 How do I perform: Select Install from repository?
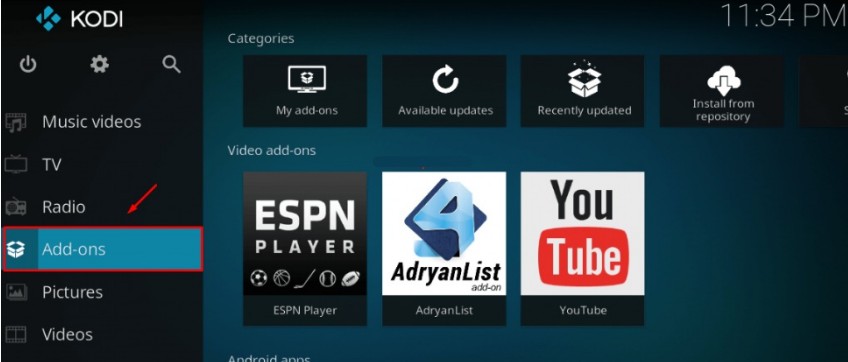721,91
